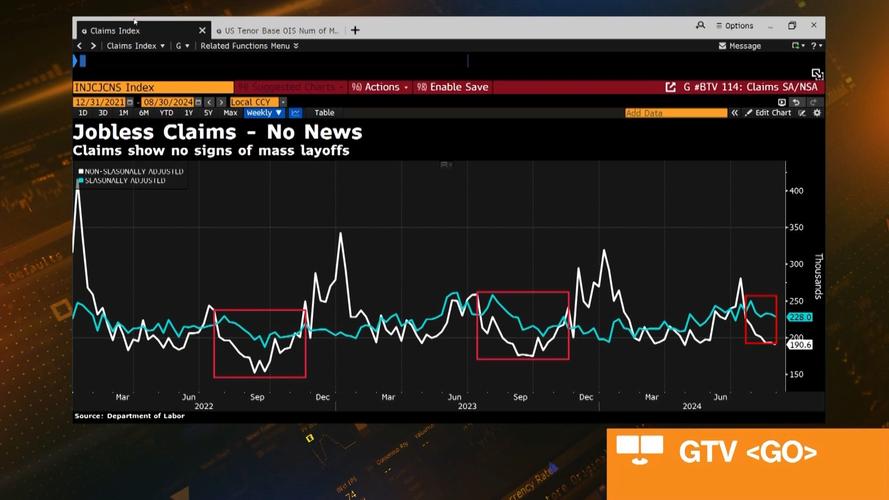Click the Source: Department of Labor note
Viewport: 889px width, 500px height.
tap(129, 416)
